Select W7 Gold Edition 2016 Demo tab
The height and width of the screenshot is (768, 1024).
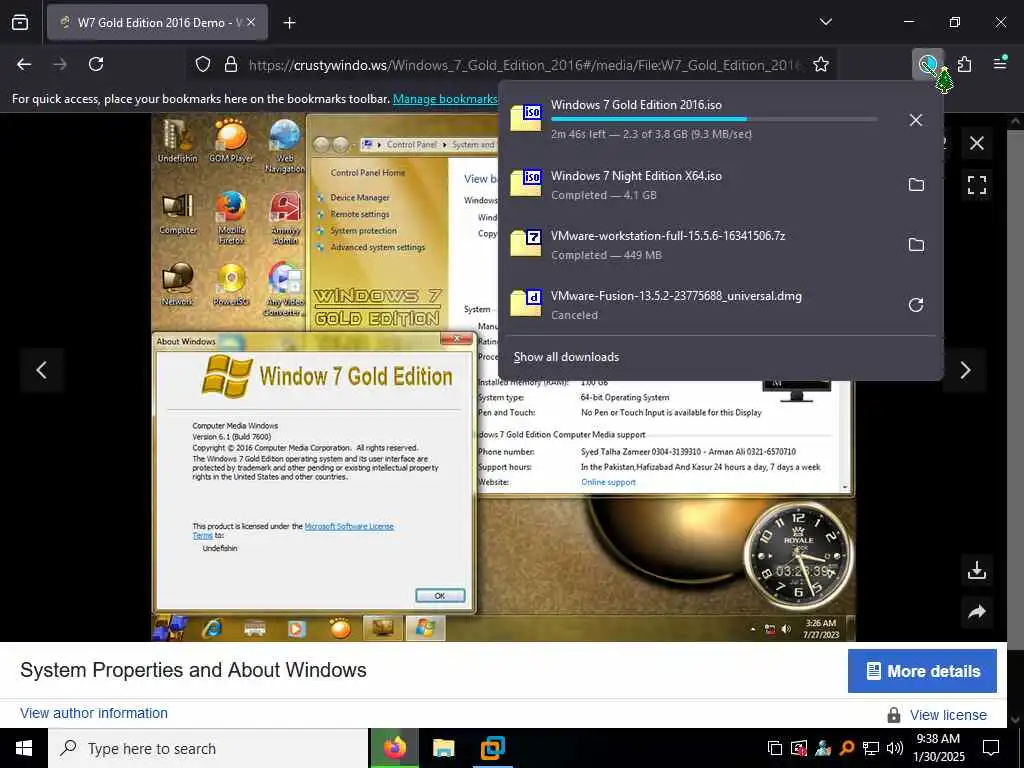[157, 22]
